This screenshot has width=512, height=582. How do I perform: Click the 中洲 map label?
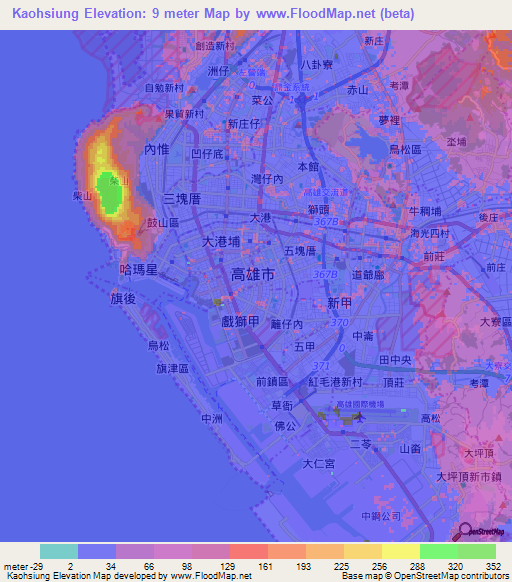212,419
